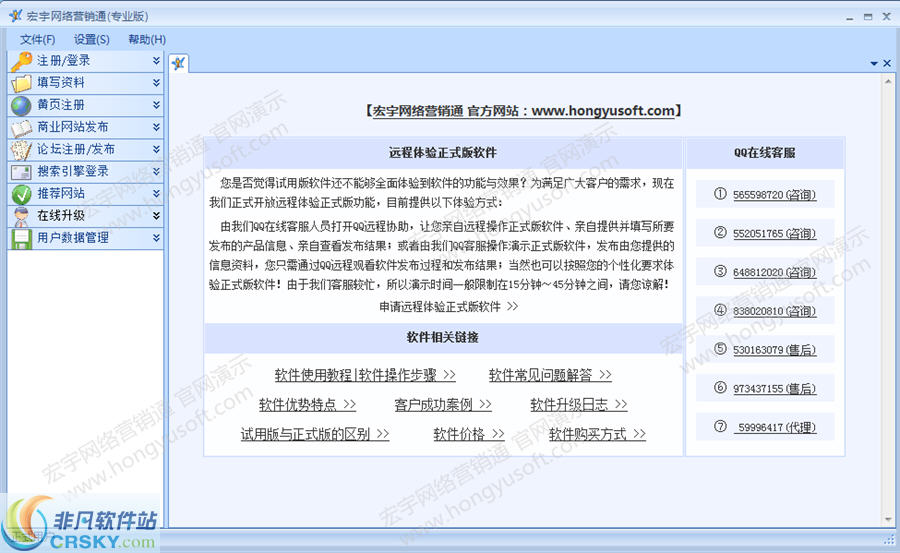Expand the 用户数据管理 panel chevron
The image size is (900, 553).
coord(156,238)
